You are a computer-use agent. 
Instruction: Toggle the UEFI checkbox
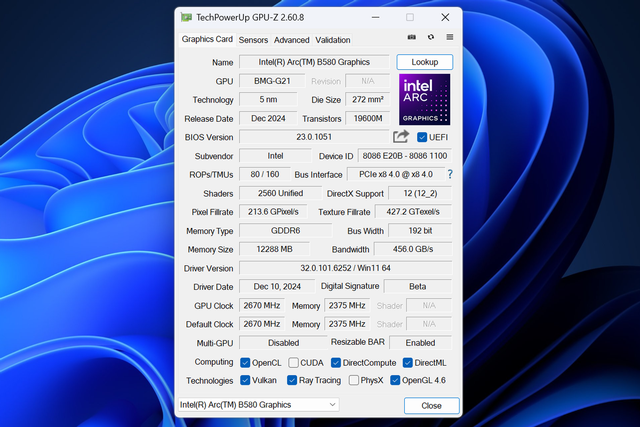[x=422, y=137]
